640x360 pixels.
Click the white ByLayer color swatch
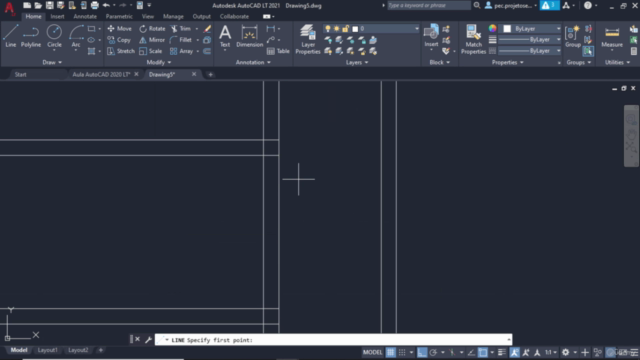point(507,29)
